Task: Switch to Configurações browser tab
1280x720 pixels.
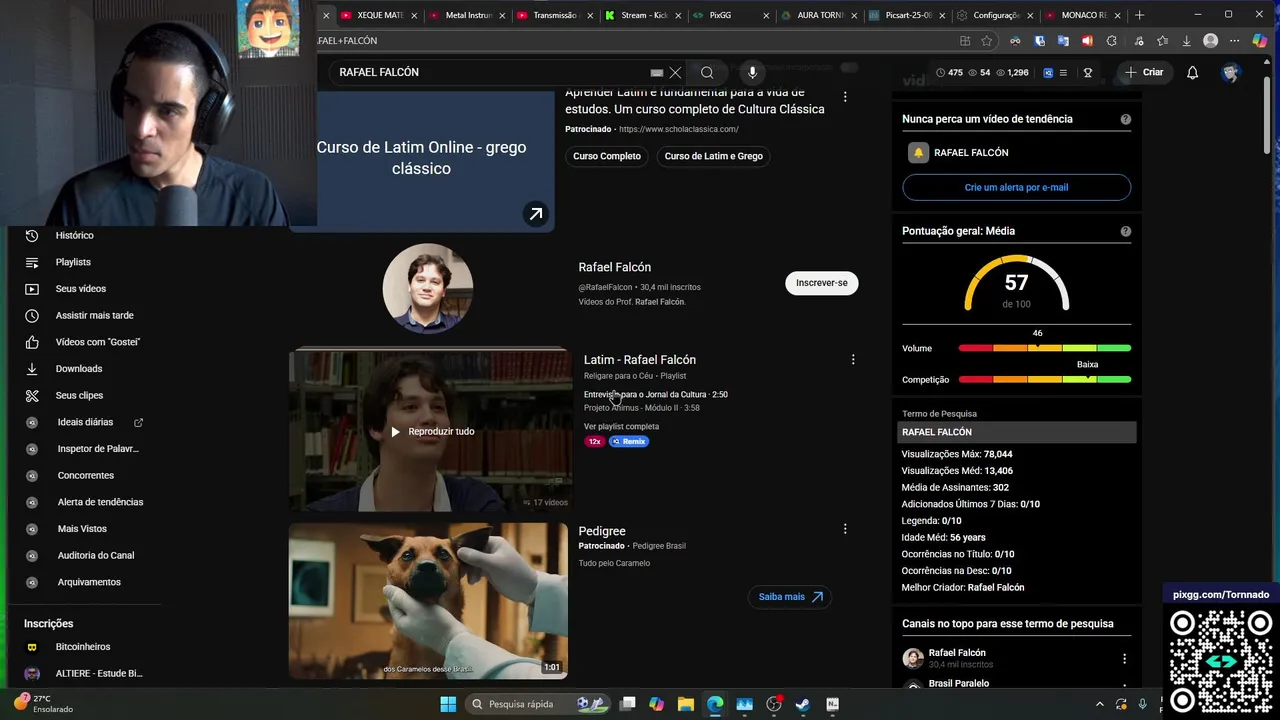Action: pyautogui.click(x=995, y=15)
